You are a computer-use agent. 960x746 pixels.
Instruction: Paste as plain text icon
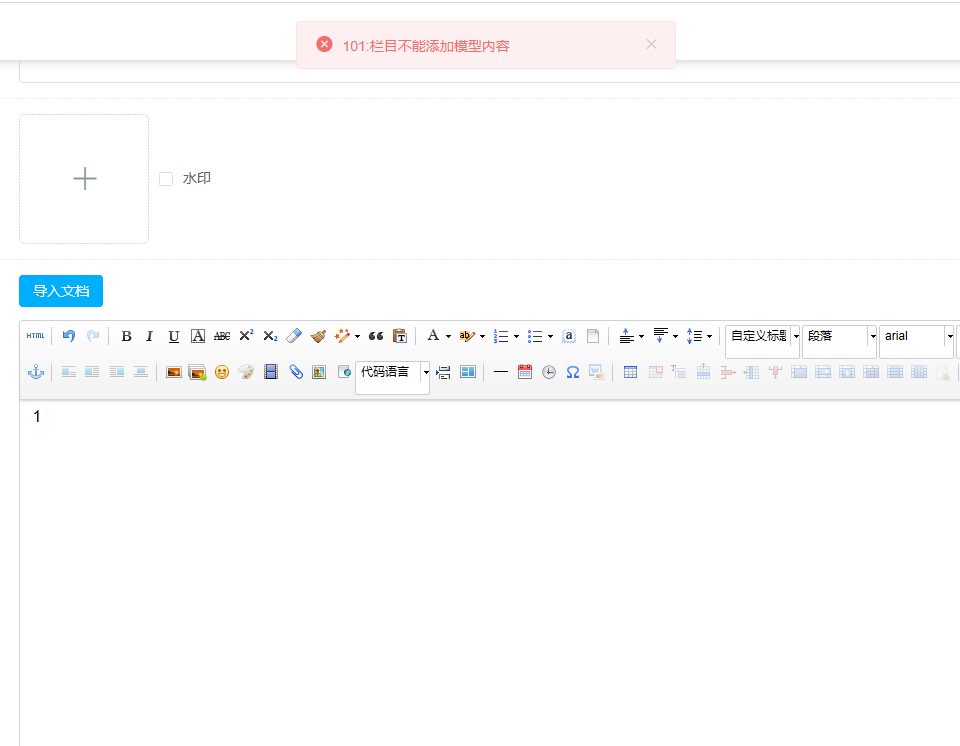(x=400, y=336)
